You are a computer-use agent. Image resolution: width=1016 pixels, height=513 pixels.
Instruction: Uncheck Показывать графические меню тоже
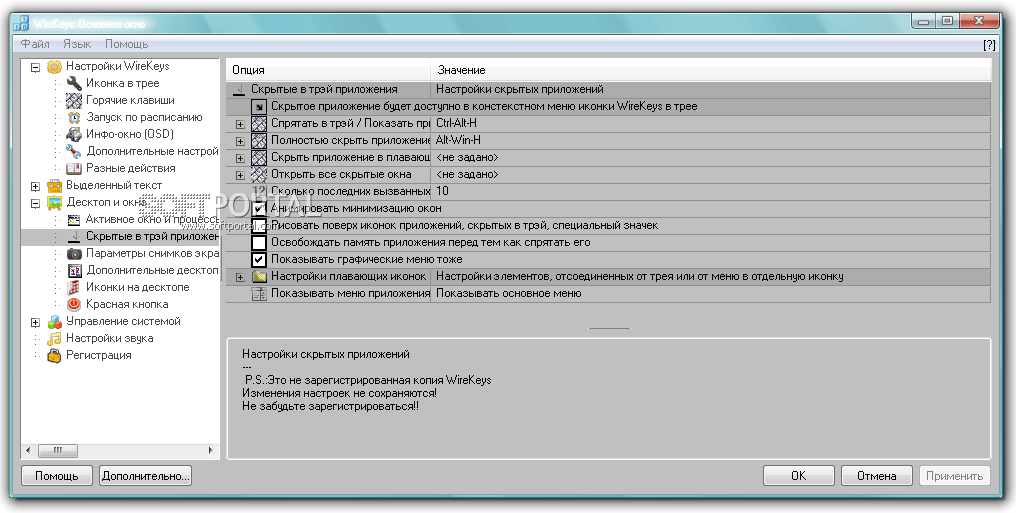(x=259, y=260)
